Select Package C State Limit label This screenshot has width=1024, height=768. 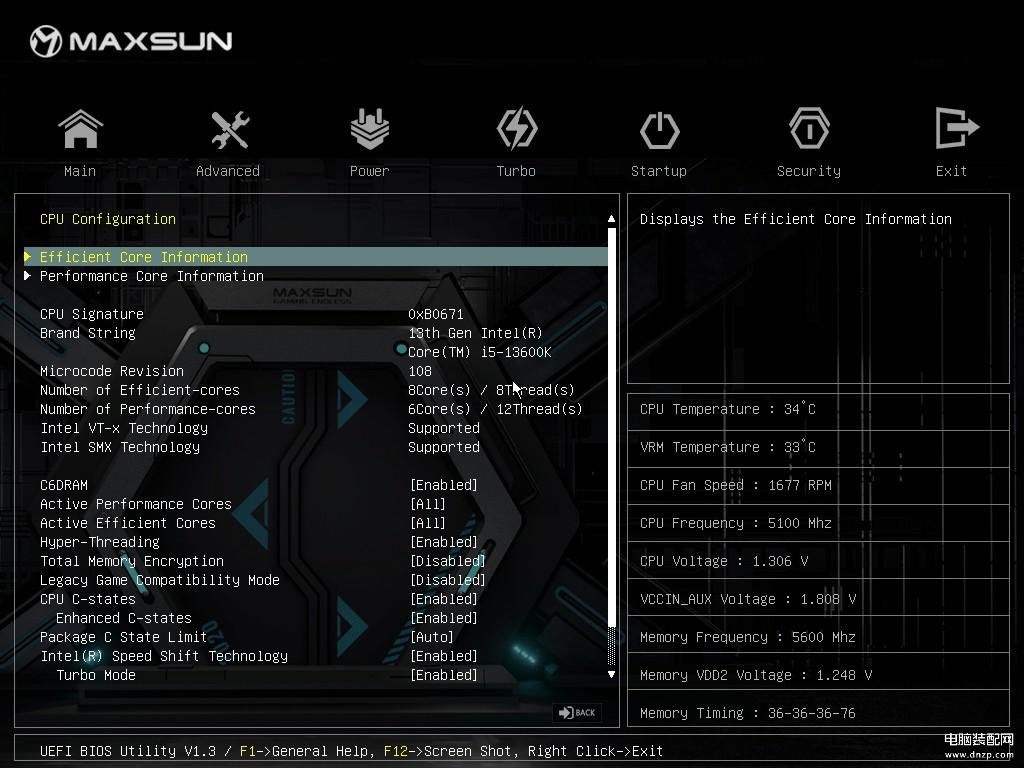coord(123,637)
